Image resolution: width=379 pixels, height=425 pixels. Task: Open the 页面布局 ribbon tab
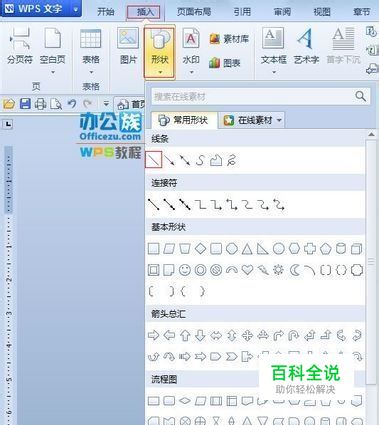194,12
